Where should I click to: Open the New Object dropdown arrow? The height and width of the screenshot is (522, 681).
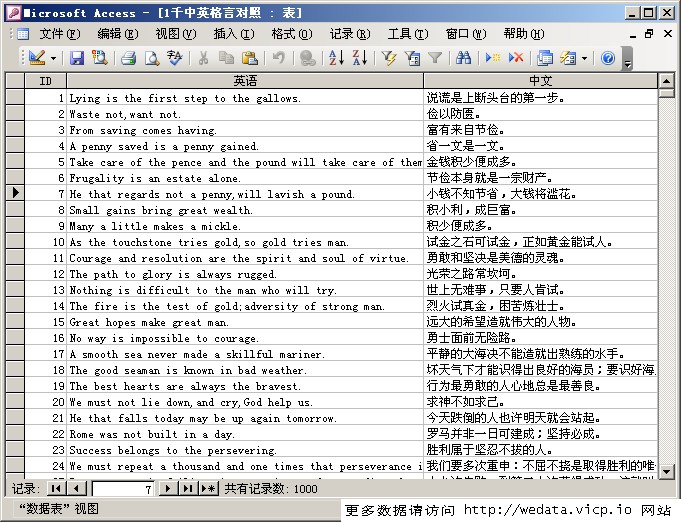(x=584, y=58)
